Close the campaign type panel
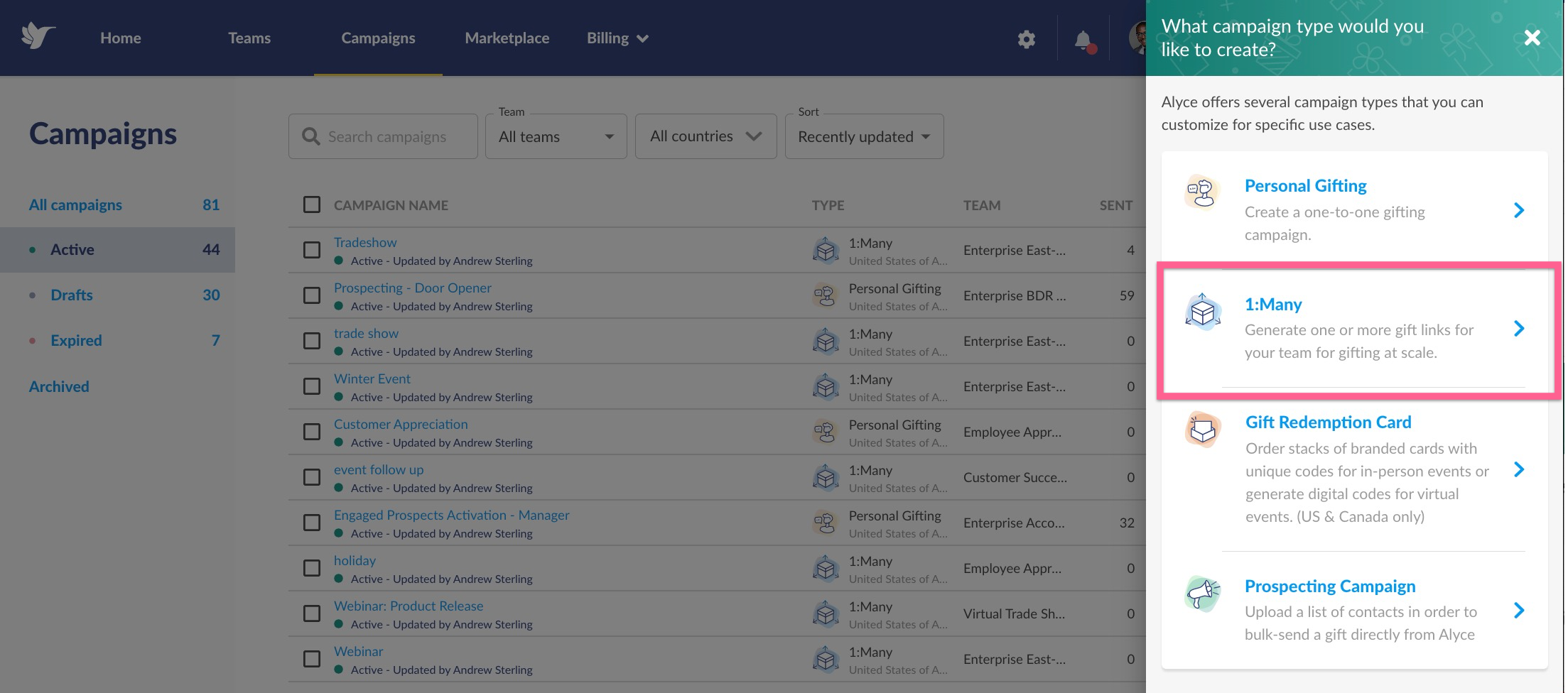 tap(1532, 38)
